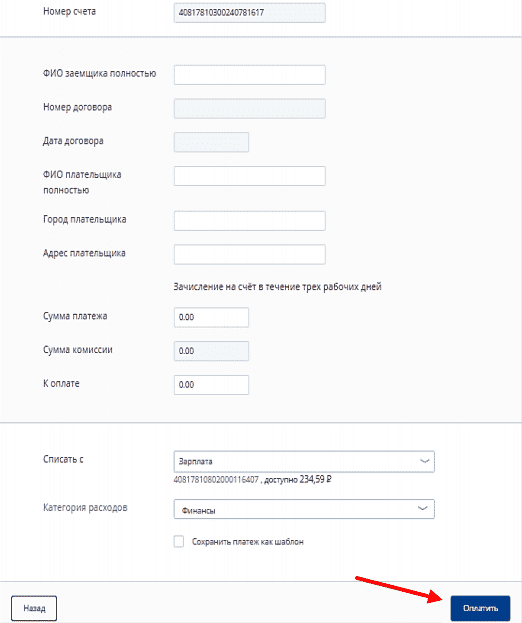Viewport: 522px width, 623px height.
Task: Expand the Категория расходов dropdown
Action: 304,509
